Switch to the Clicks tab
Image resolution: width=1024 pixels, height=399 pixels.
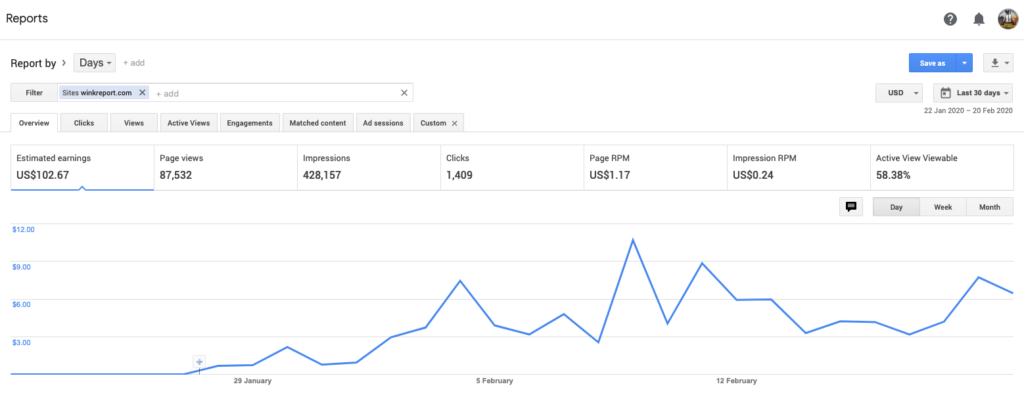pos(84,123)
